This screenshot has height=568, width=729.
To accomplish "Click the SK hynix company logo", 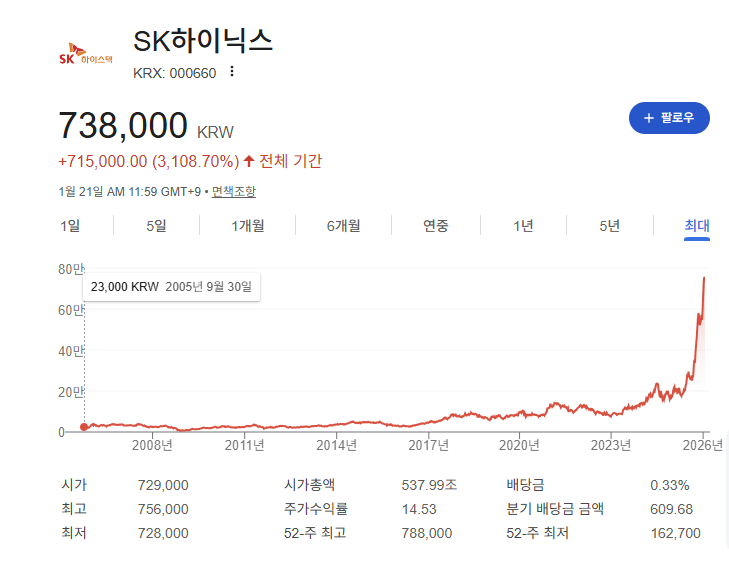I will click(x=86, y=54).
